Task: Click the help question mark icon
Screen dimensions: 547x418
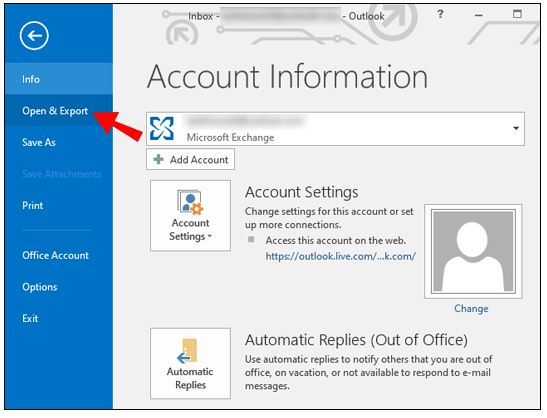Action: tap(440, 14)
